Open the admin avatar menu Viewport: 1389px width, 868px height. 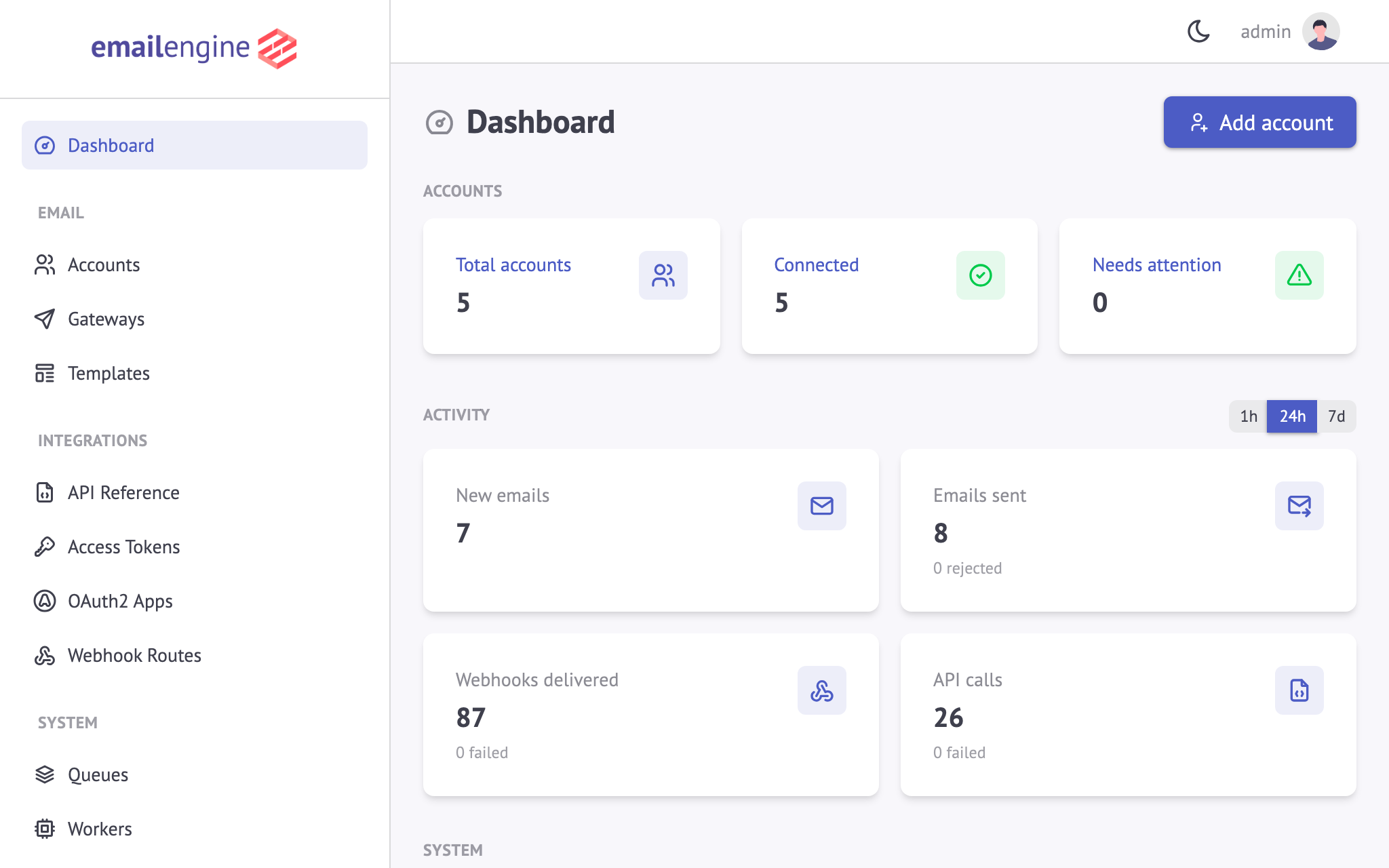click(1320, 31)
